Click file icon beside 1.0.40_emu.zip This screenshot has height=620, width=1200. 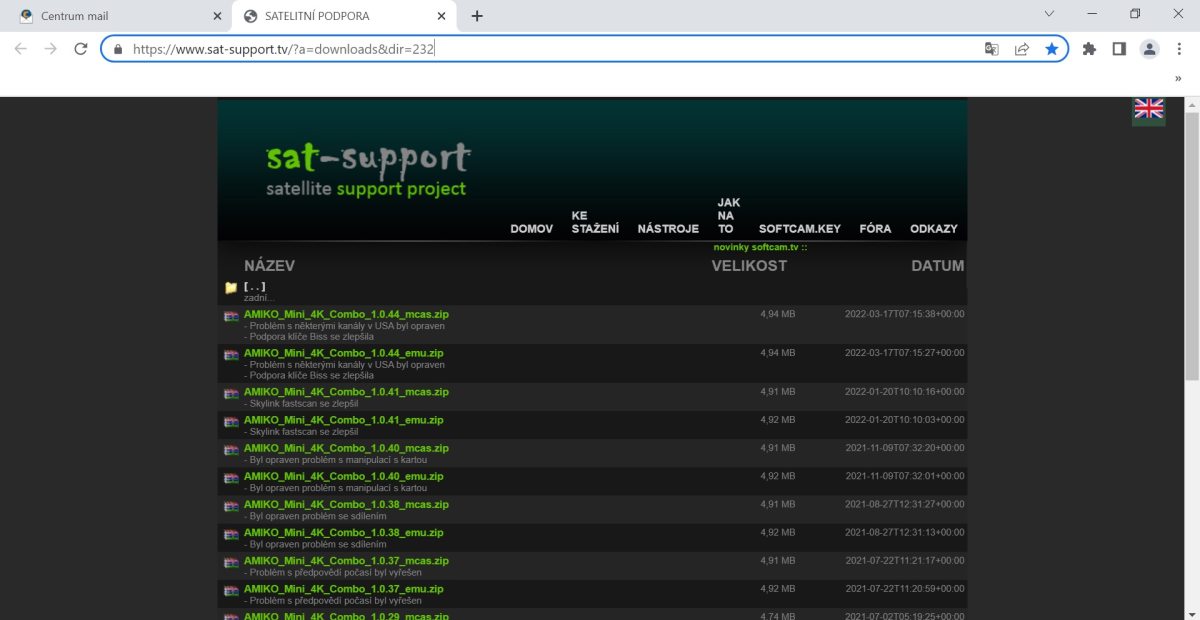click(x=231, y=477)
